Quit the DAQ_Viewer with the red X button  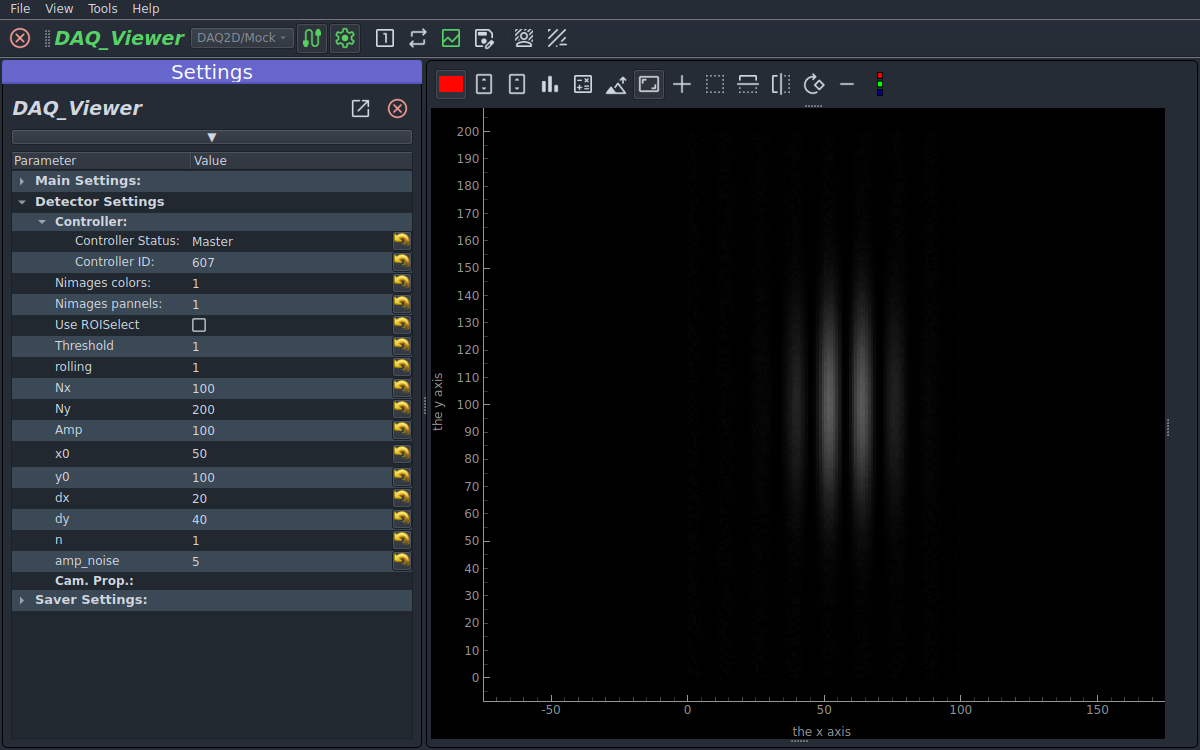point(20,38)
